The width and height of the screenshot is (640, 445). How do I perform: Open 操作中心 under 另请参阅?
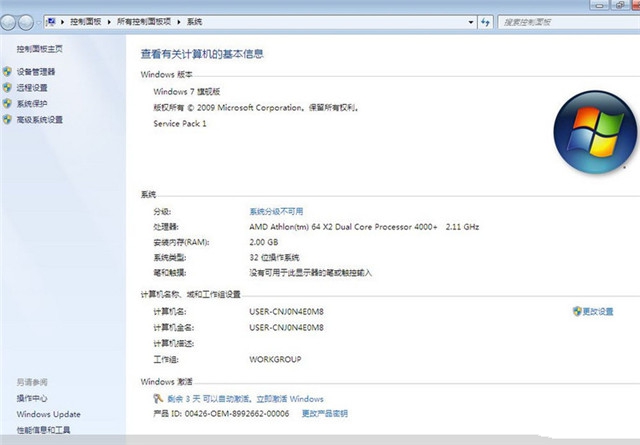32,398
